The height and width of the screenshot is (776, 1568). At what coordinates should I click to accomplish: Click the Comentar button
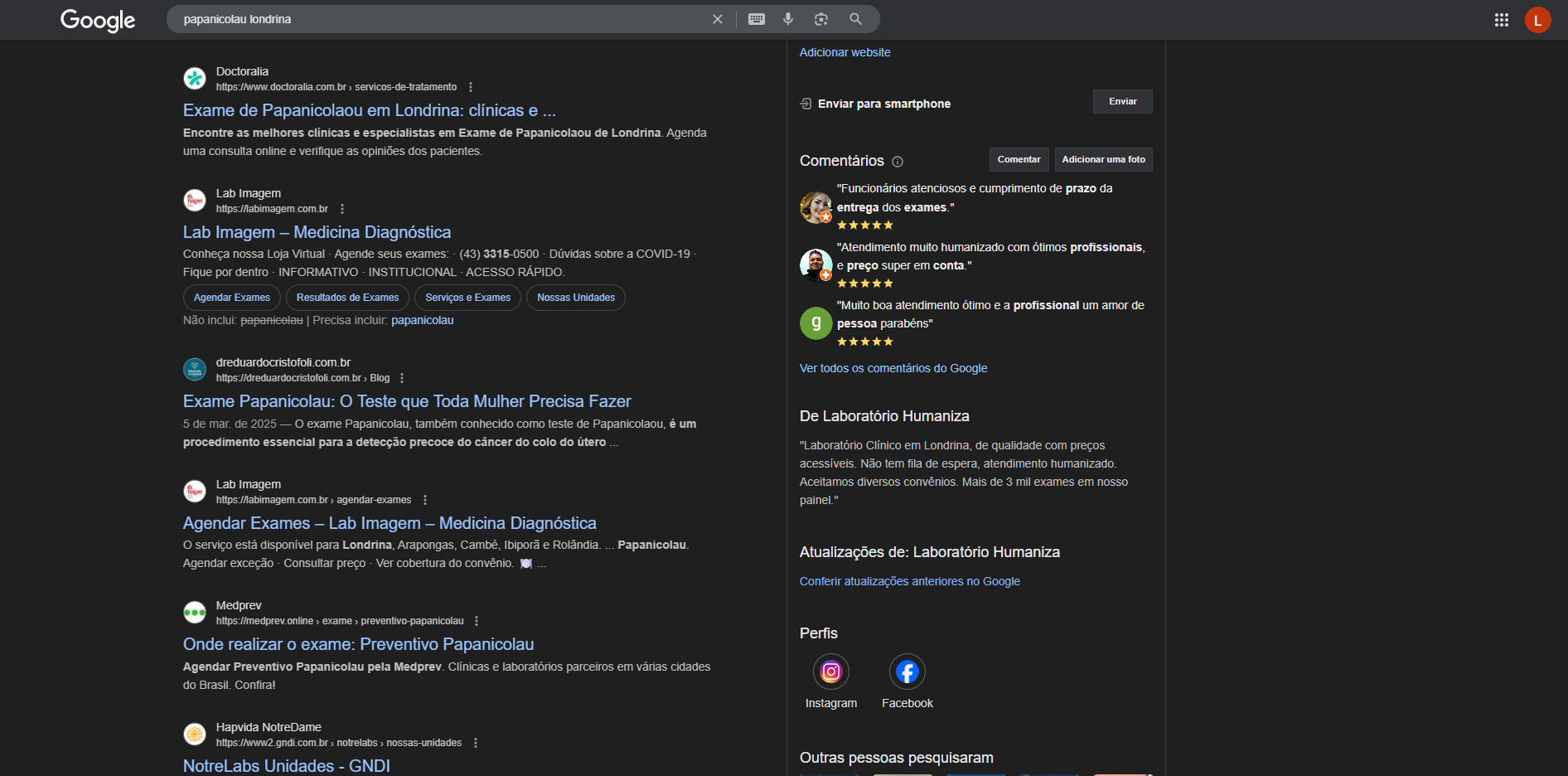click(x=1019, y=159)
